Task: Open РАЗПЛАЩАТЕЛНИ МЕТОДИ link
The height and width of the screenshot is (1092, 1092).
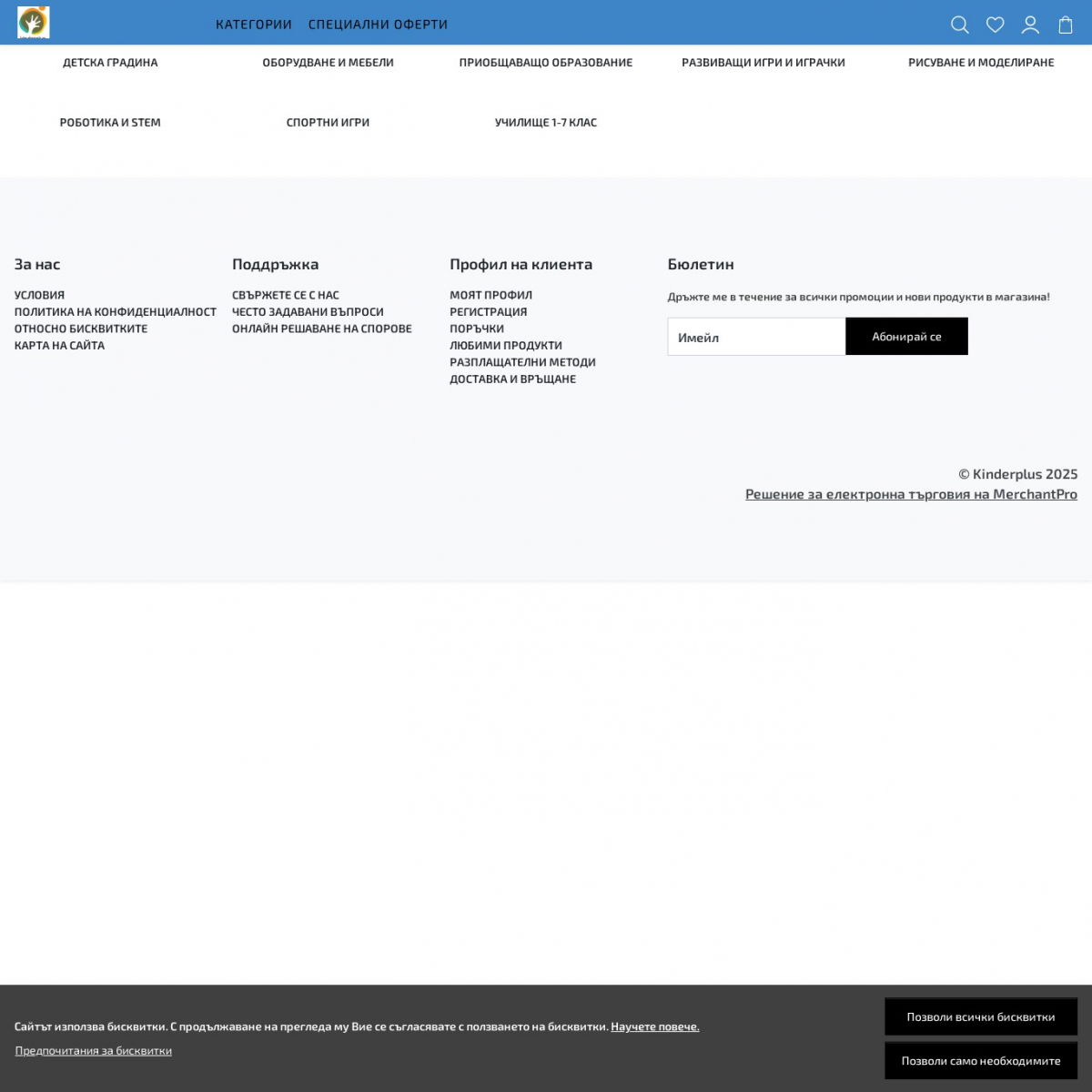Action: click(522, 362)
